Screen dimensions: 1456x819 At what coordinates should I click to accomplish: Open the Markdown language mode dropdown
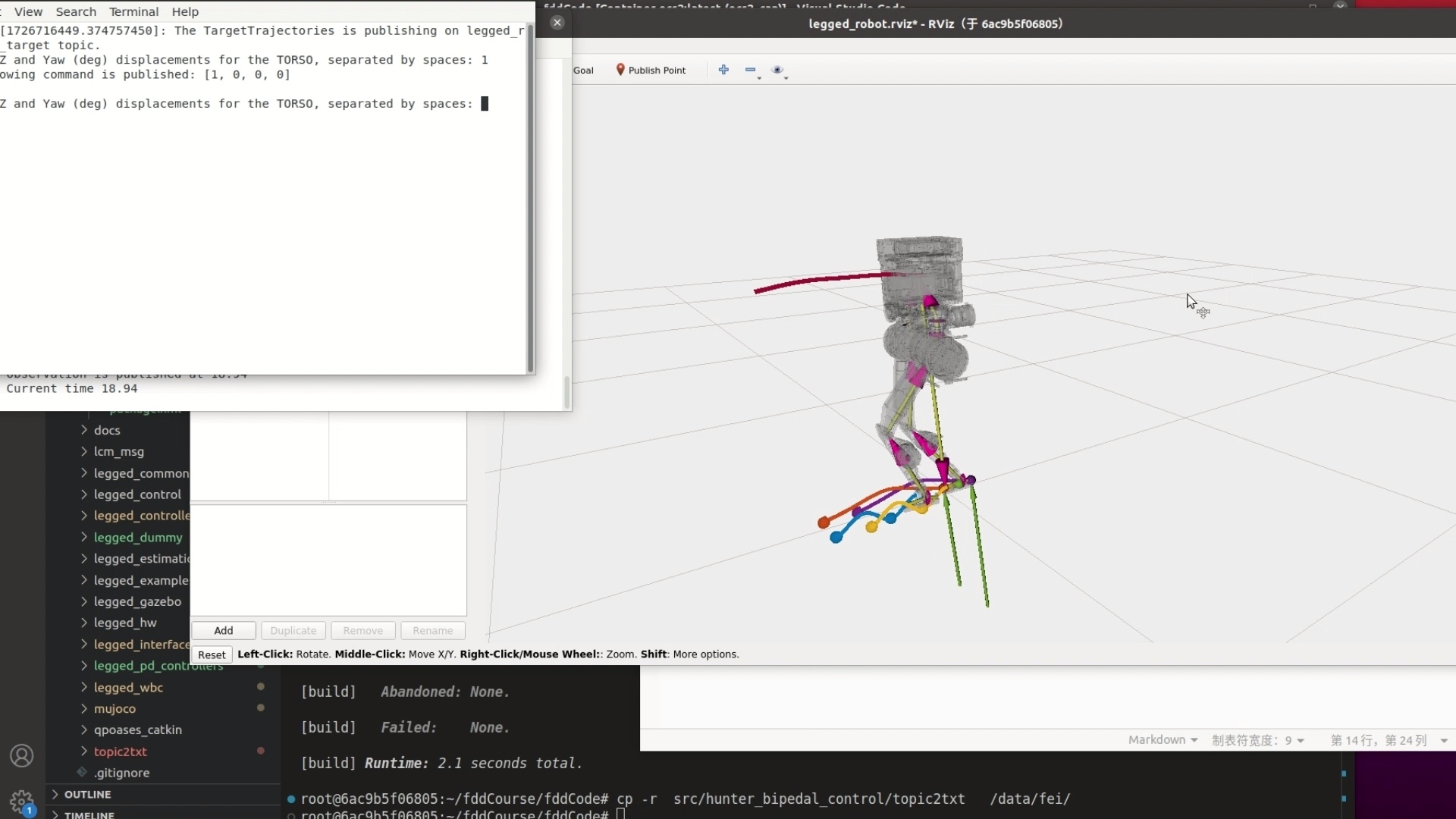(x=1162, y=739)
